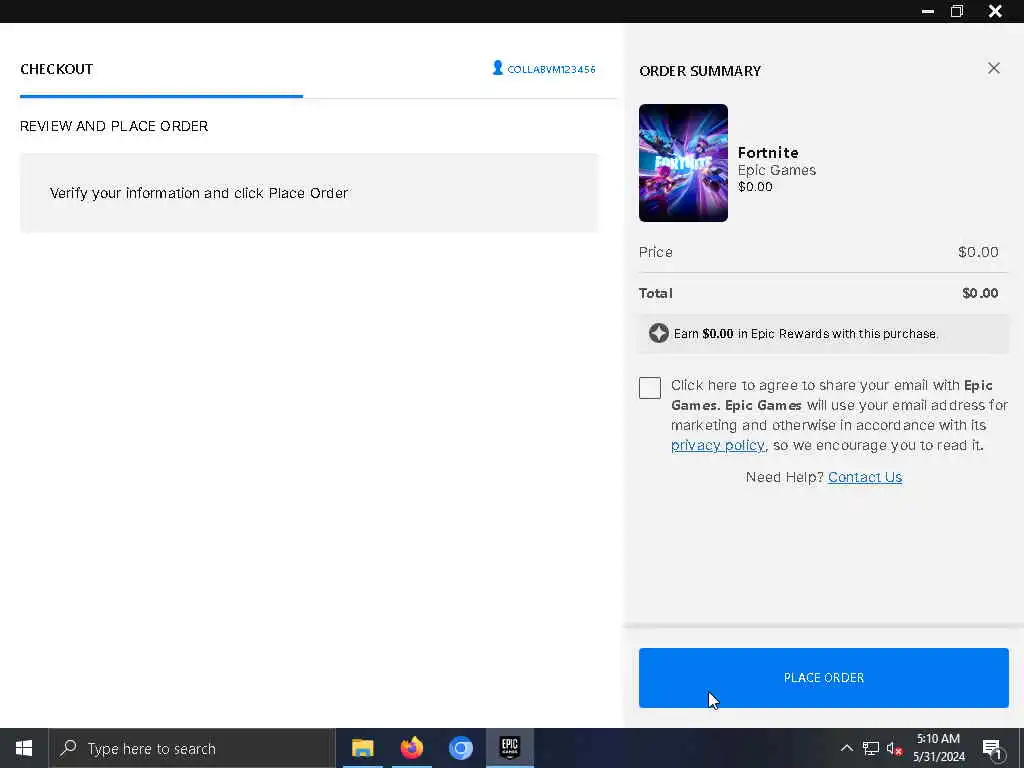Click the taskbar search box

point(192,748)
